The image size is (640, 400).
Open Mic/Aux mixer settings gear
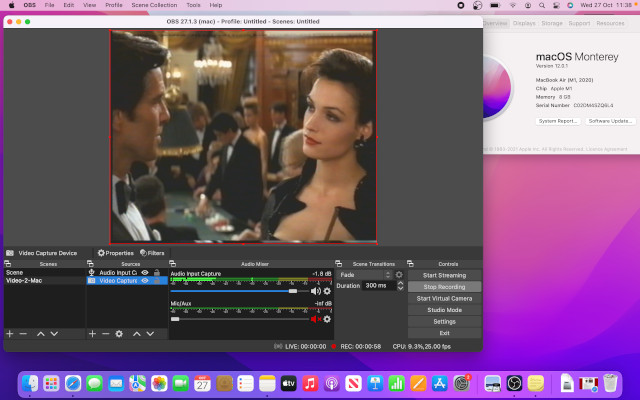pos(327,319)
